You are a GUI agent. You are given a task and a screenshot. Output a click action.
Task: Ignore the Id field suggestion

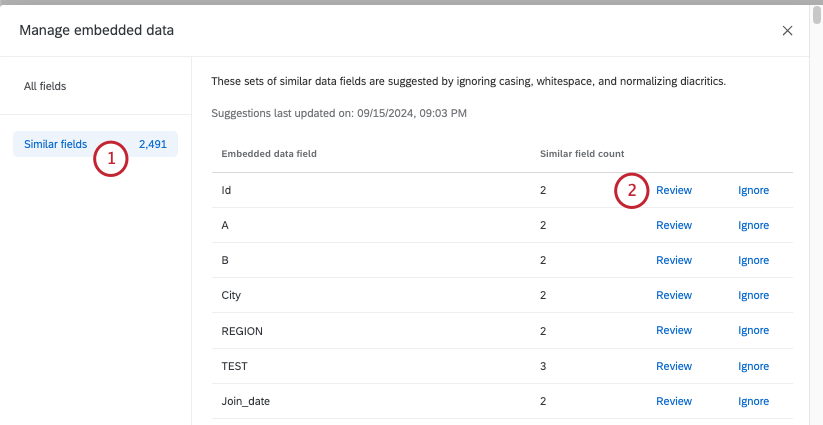tap(753, 190)
